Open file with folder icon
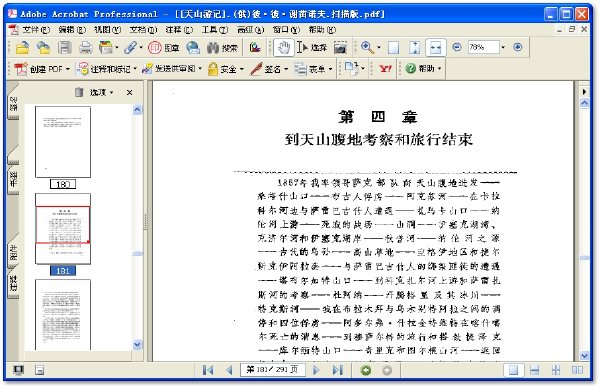The height and width of the screenshot is (388, 600). (x=23, y=47)
